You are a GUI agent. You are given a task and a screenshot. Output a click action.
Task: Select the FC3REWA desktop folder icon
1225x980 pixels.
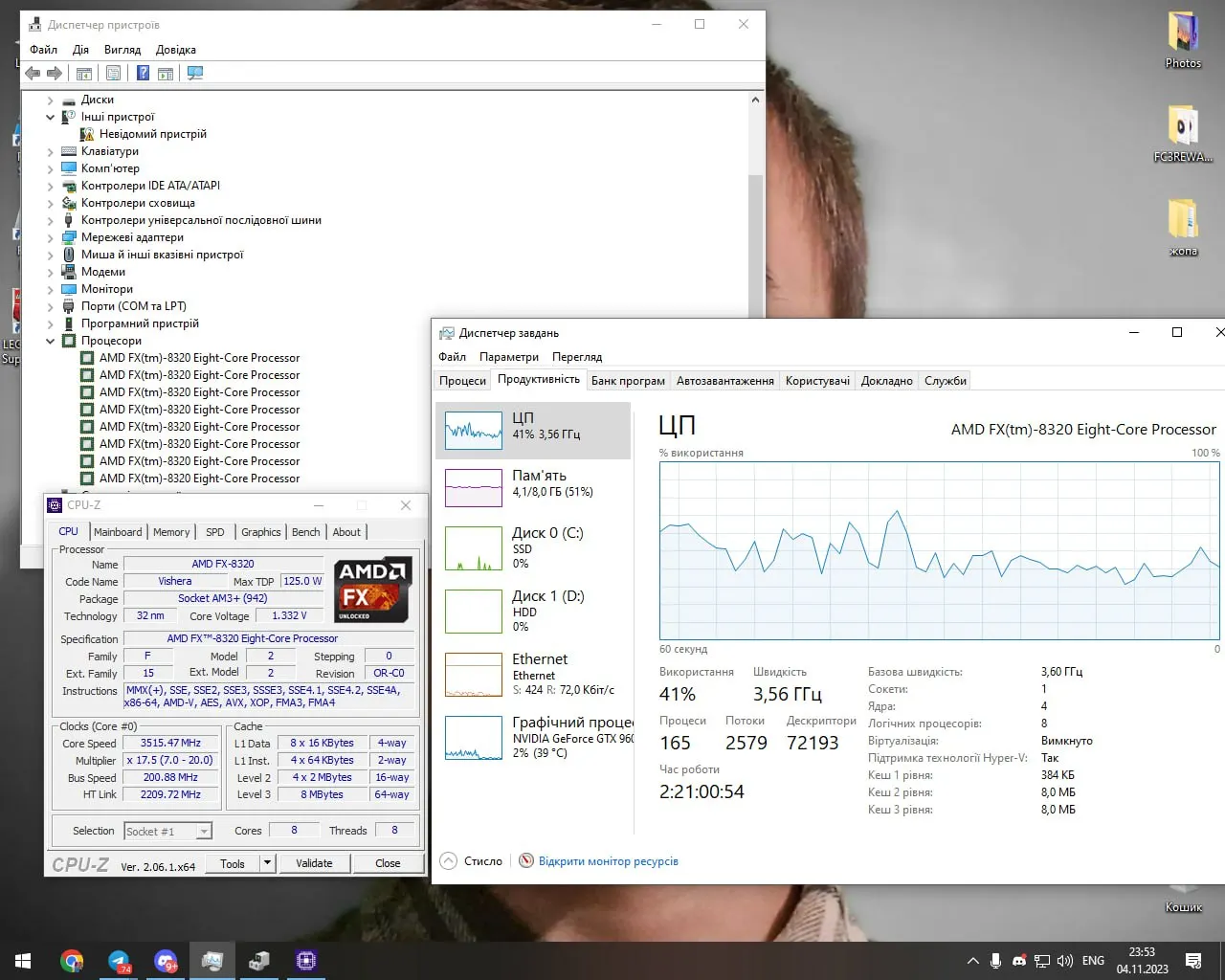[x=1183, y=134]
